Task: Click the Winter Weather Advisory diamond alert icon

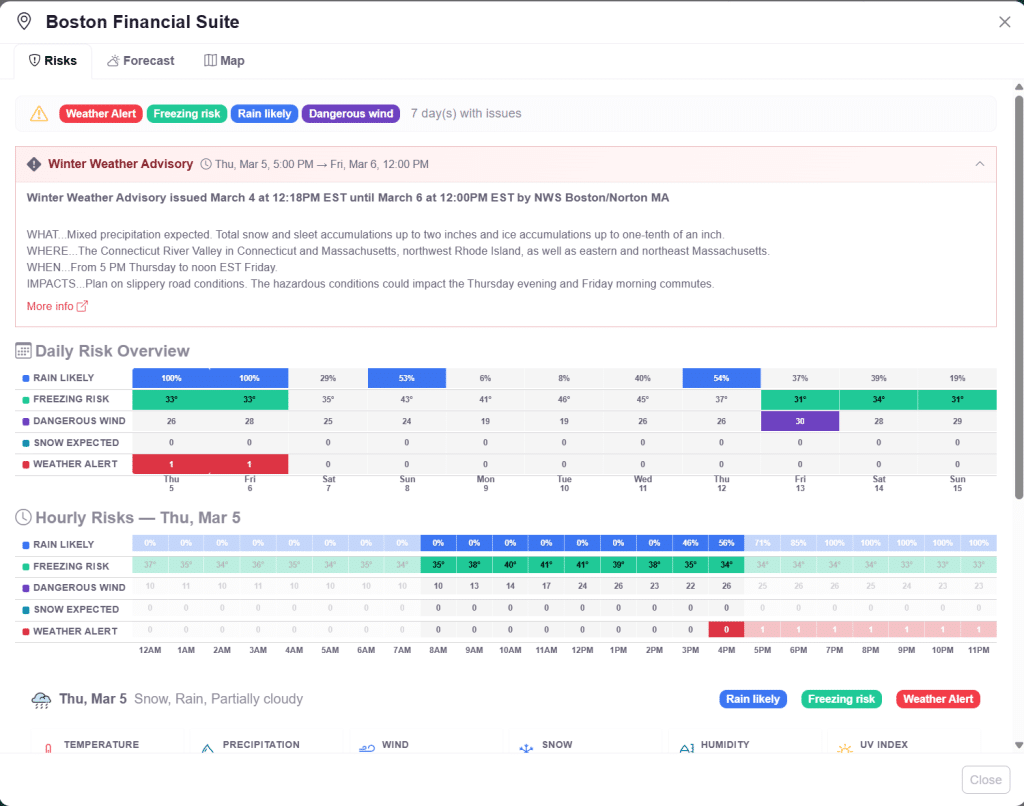Action: click(x=34, y=164)
